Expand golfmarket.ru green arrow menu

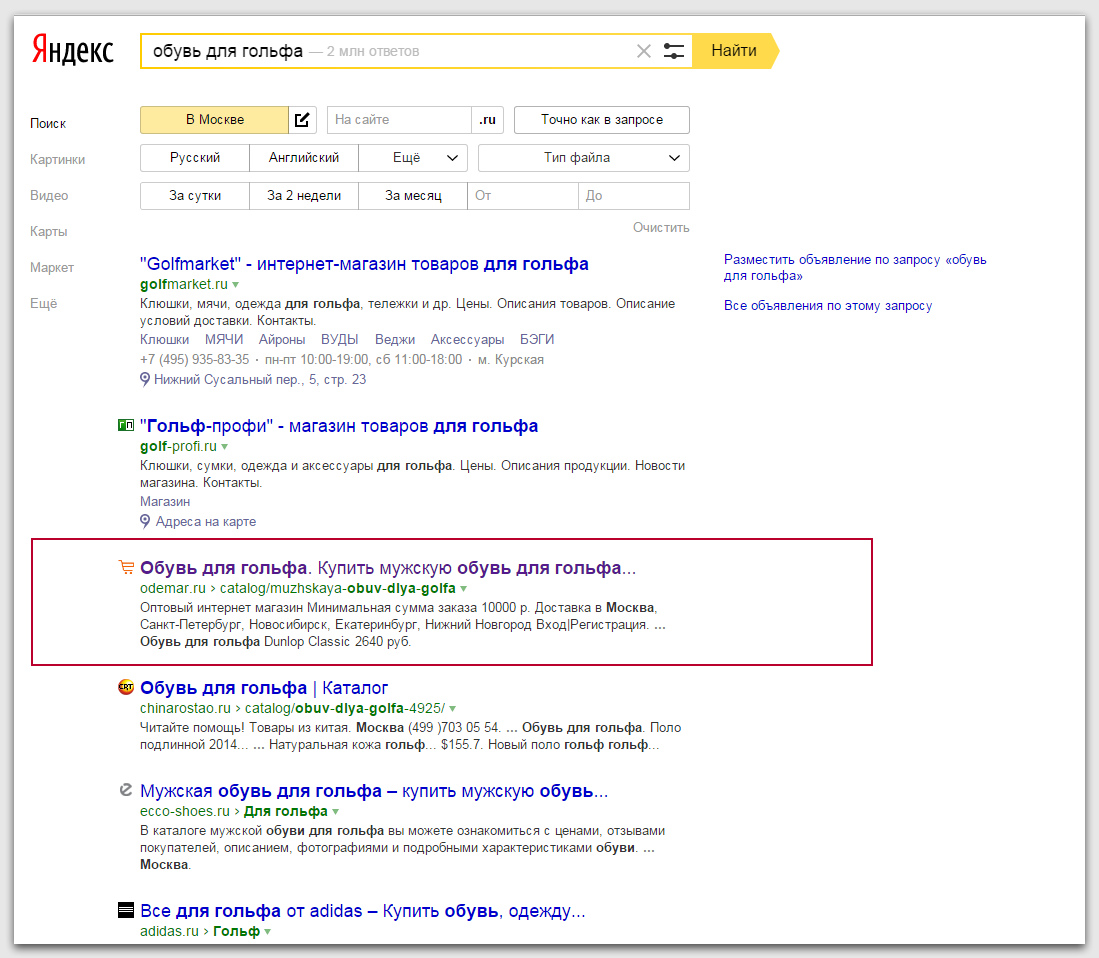point(236,285)
